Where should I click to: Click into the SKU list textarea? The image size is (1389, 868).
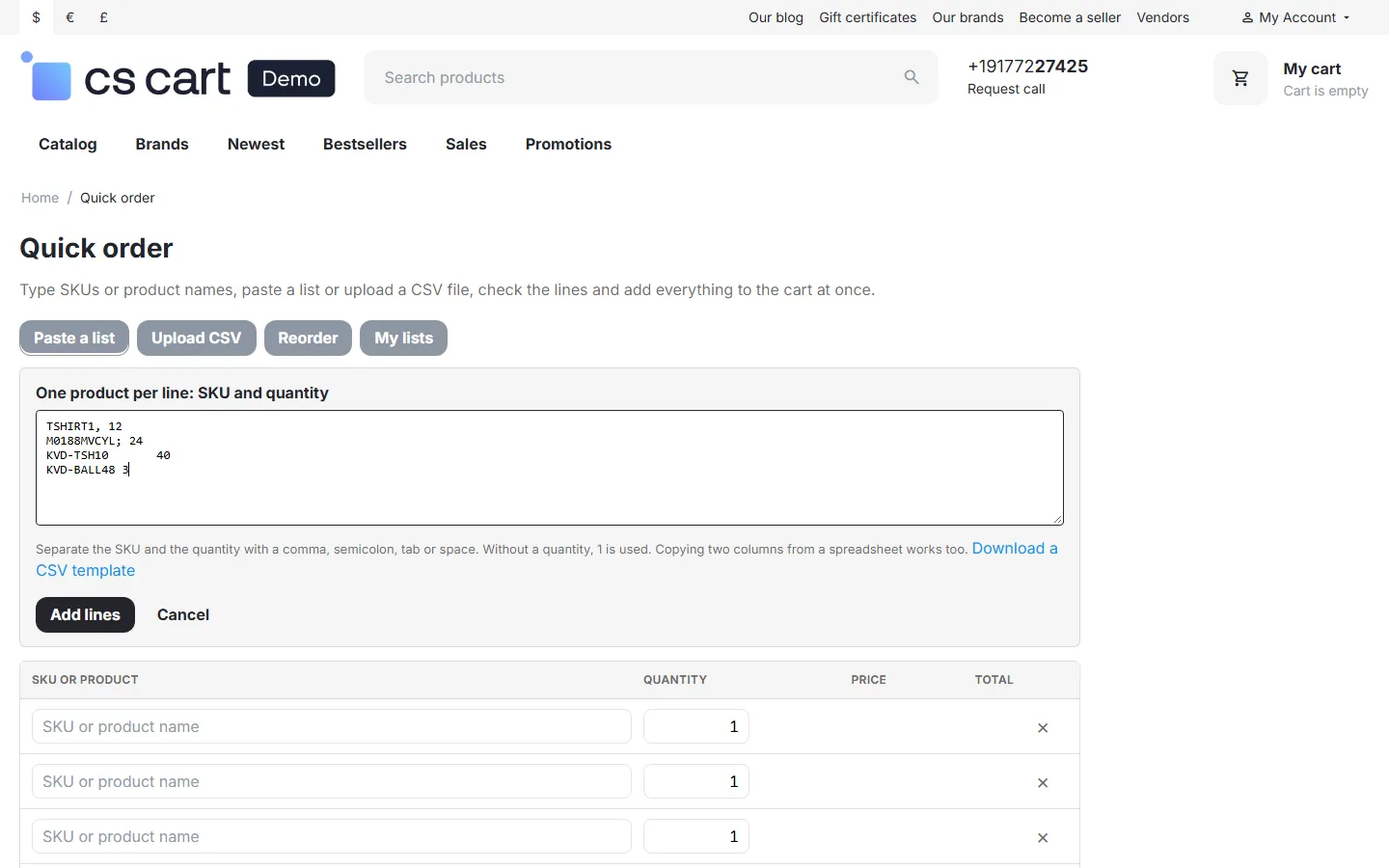550,468
